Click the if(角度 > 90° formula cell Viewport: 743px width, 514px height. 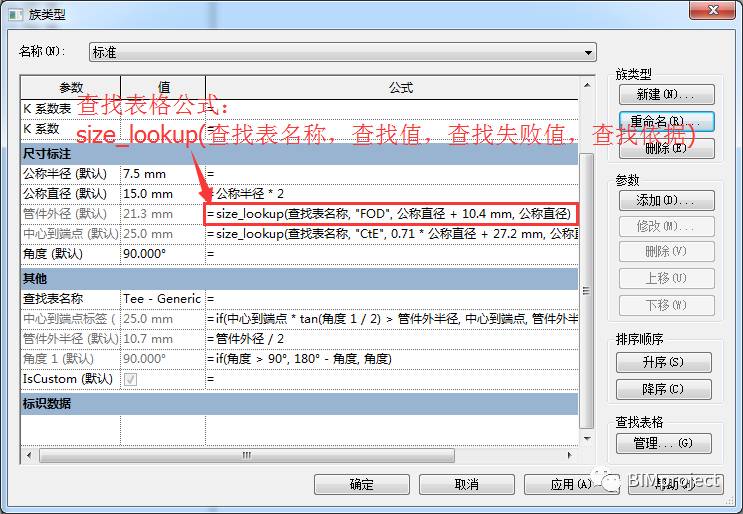[x=392, y=359]
